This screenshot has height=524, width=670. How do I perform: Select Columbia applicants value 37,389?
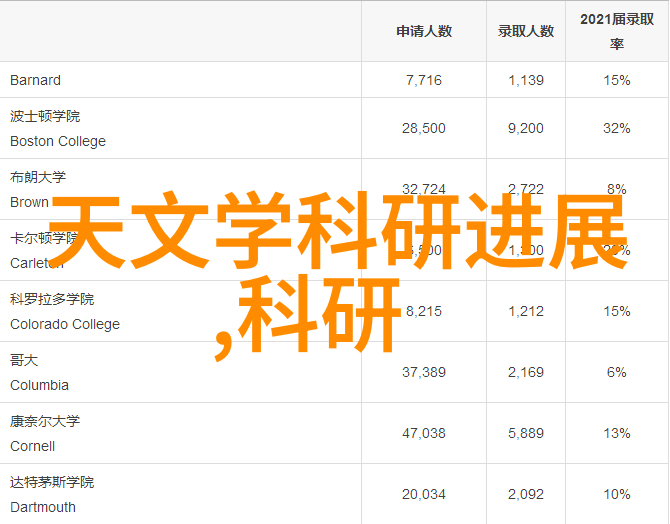(x=424, y=372)
